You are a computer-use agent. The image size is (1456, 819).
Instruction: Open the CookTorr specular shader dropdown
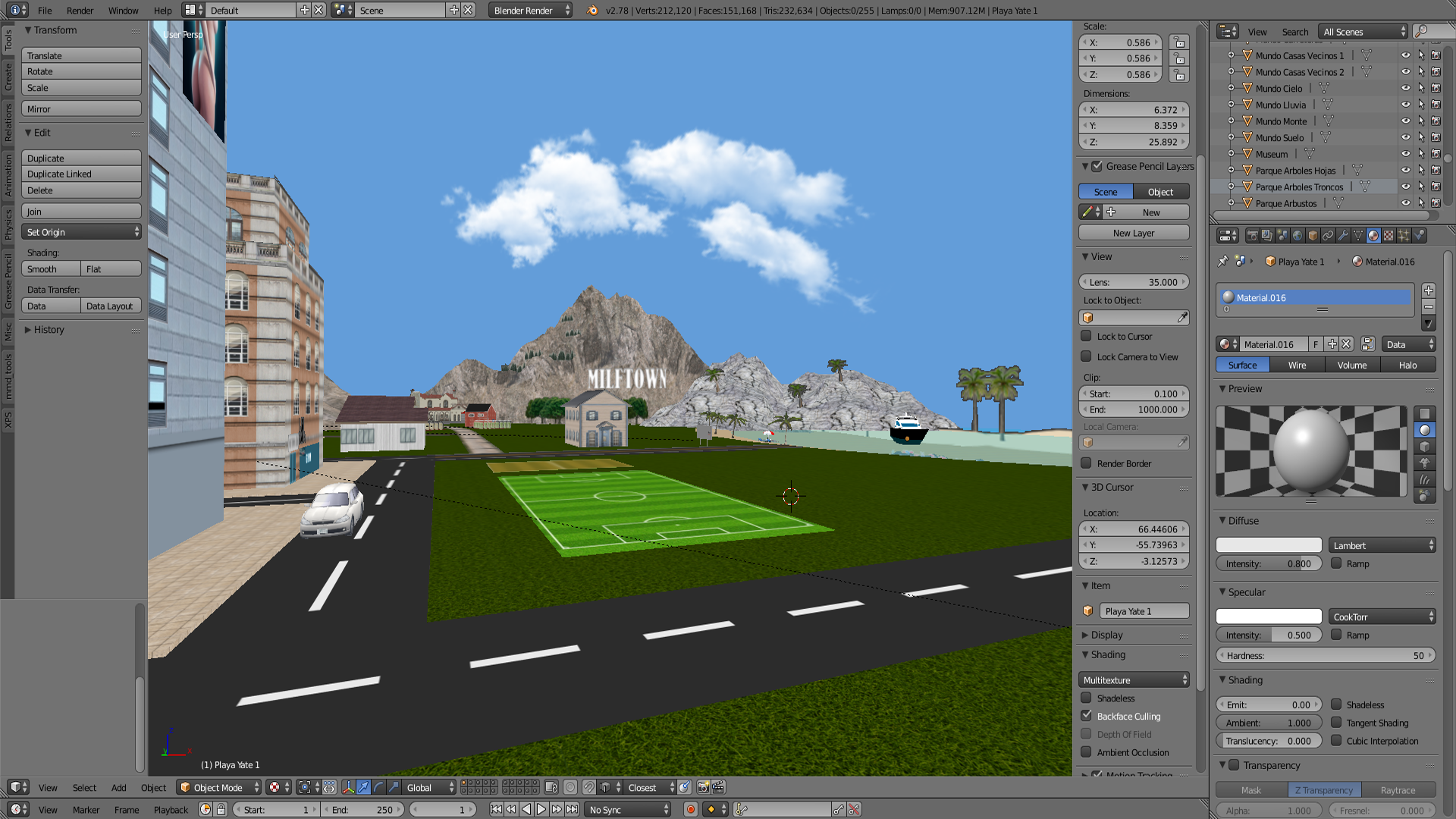click(1382, 617)
